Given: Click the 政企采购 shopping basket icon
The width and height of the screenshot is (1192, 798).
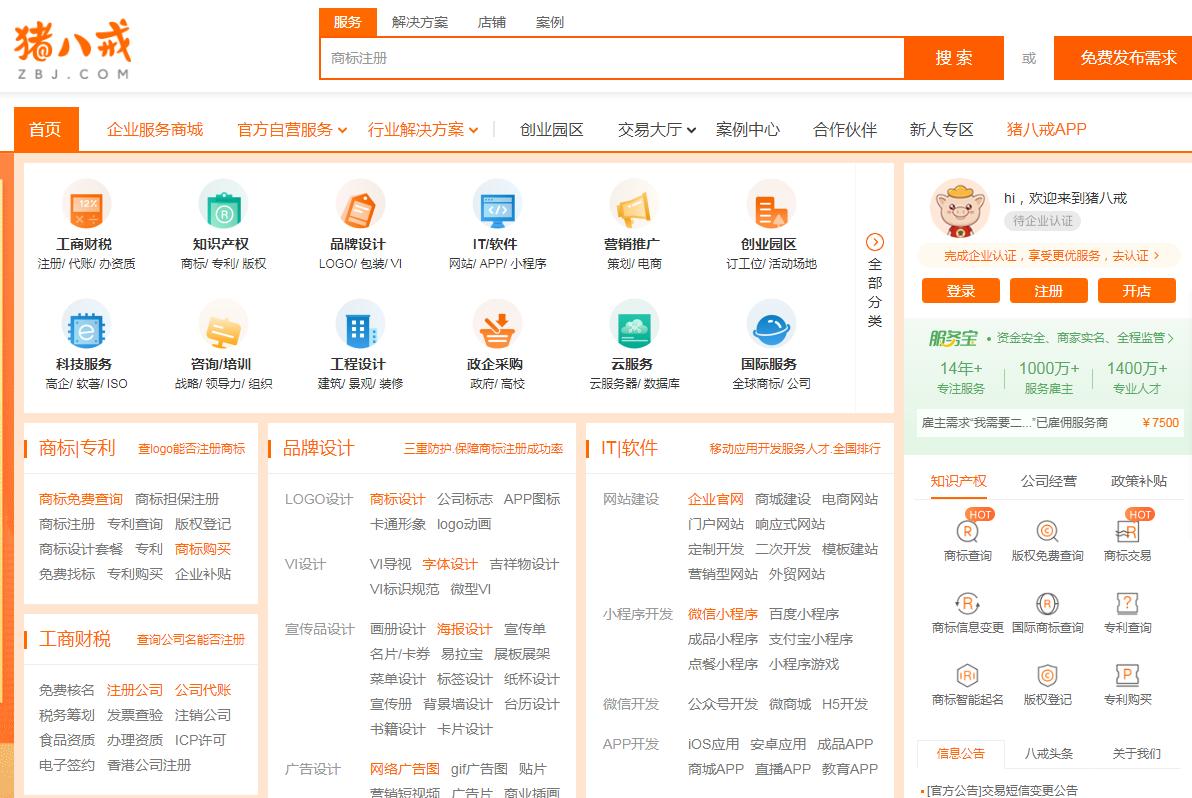Looking at the screenshot, I should [498, 327].
